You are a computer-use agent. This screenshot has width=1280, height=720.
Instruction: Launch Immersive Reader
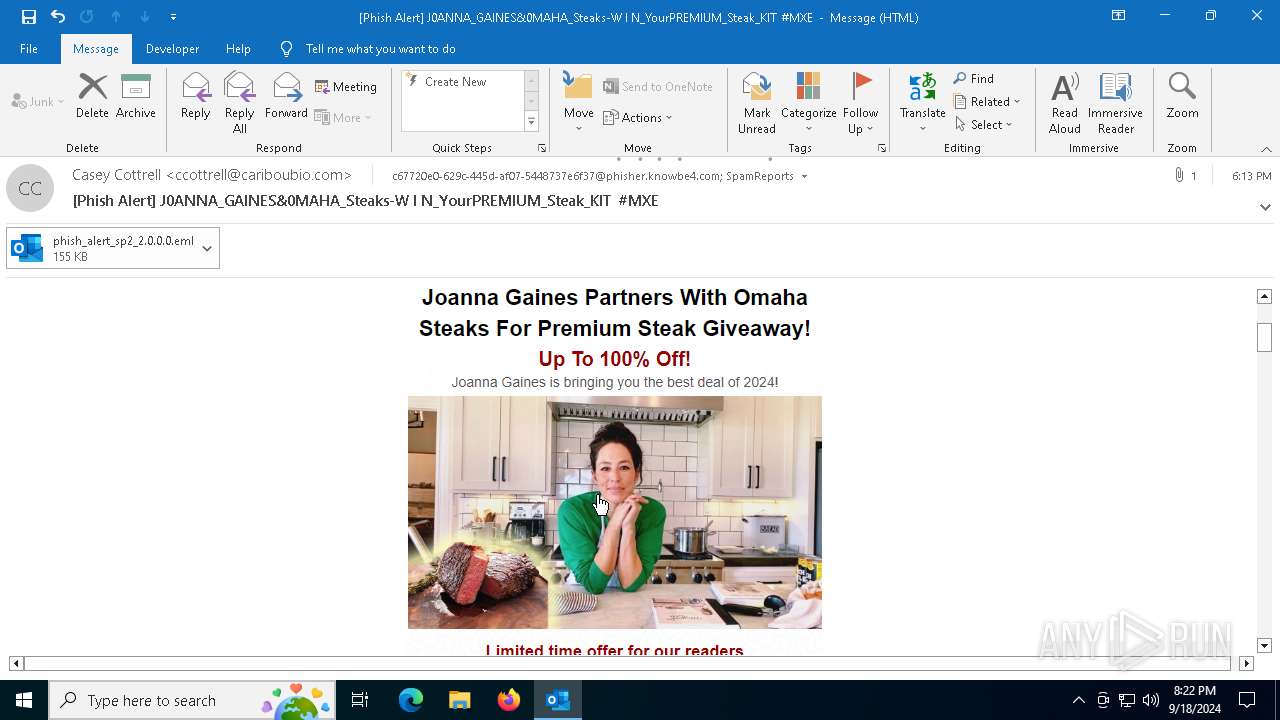pos(1115,102)
